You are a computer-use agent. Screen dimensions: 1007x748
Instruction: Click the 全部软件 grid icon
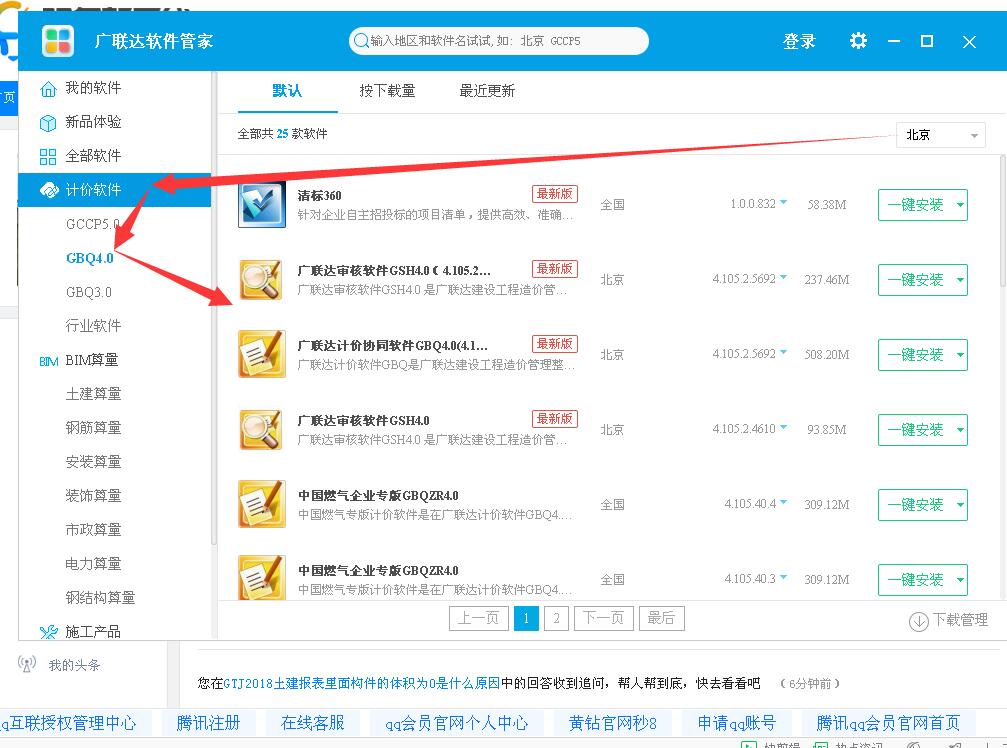(x=48, y=157)
